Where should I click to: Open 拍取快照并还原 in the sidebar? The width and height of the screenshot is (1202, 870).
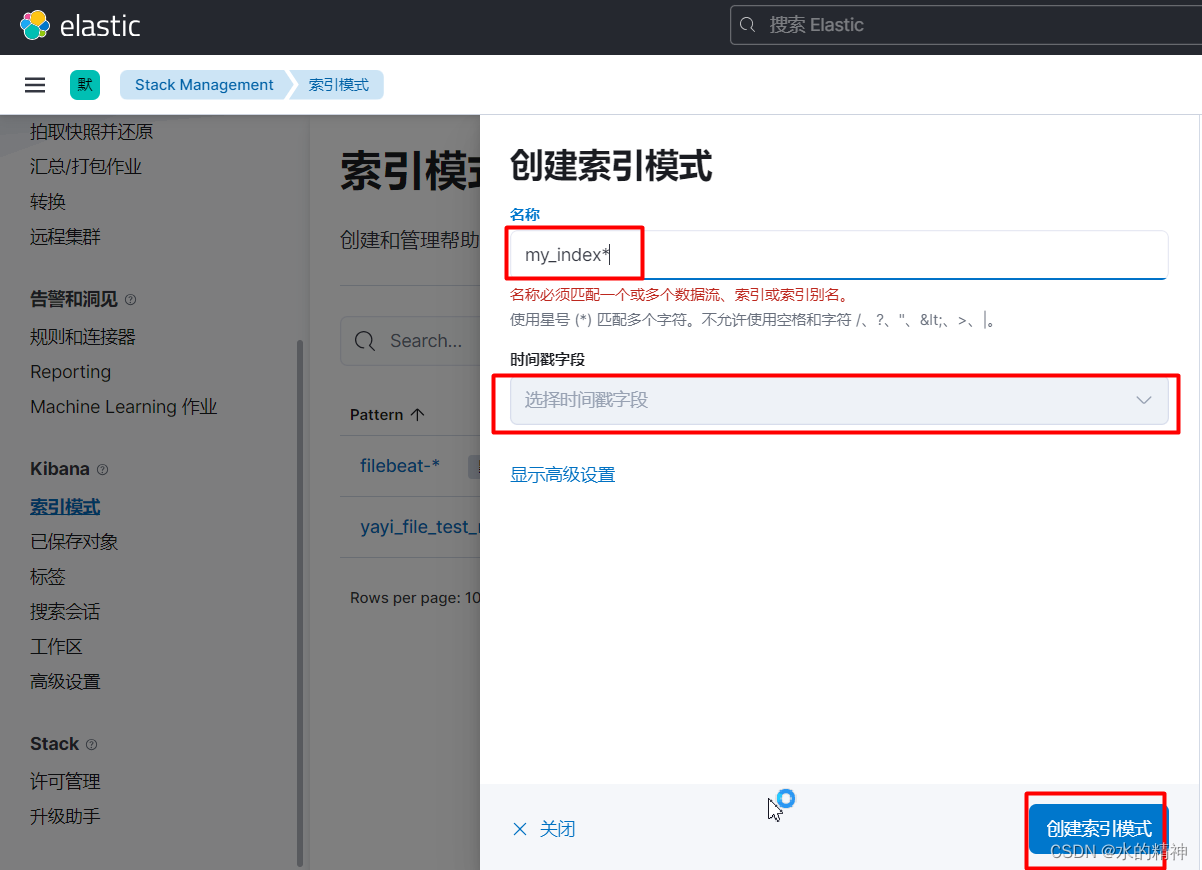[91, 132]
